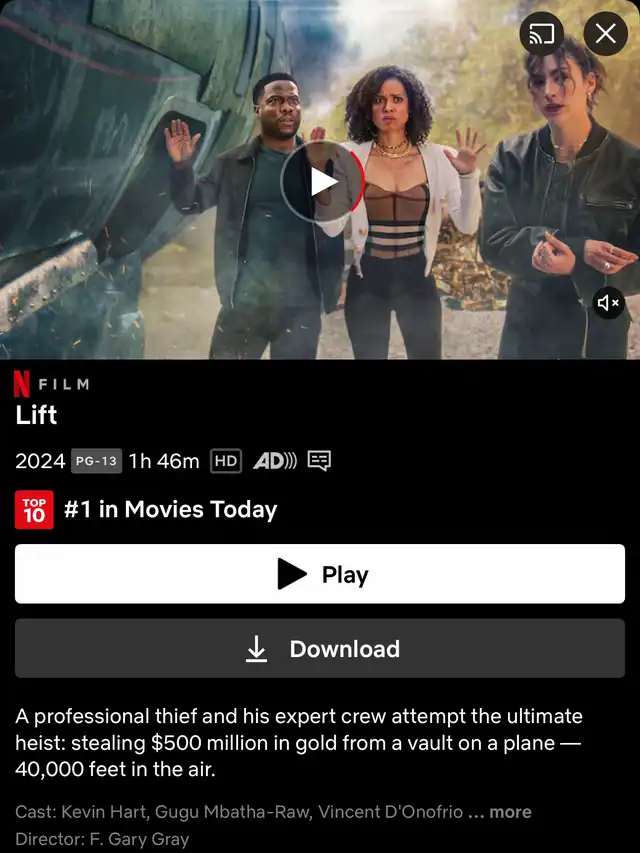Toggle the muted speaker icon
The width and height of the screenshot is (640, 853).
point(608,302)
